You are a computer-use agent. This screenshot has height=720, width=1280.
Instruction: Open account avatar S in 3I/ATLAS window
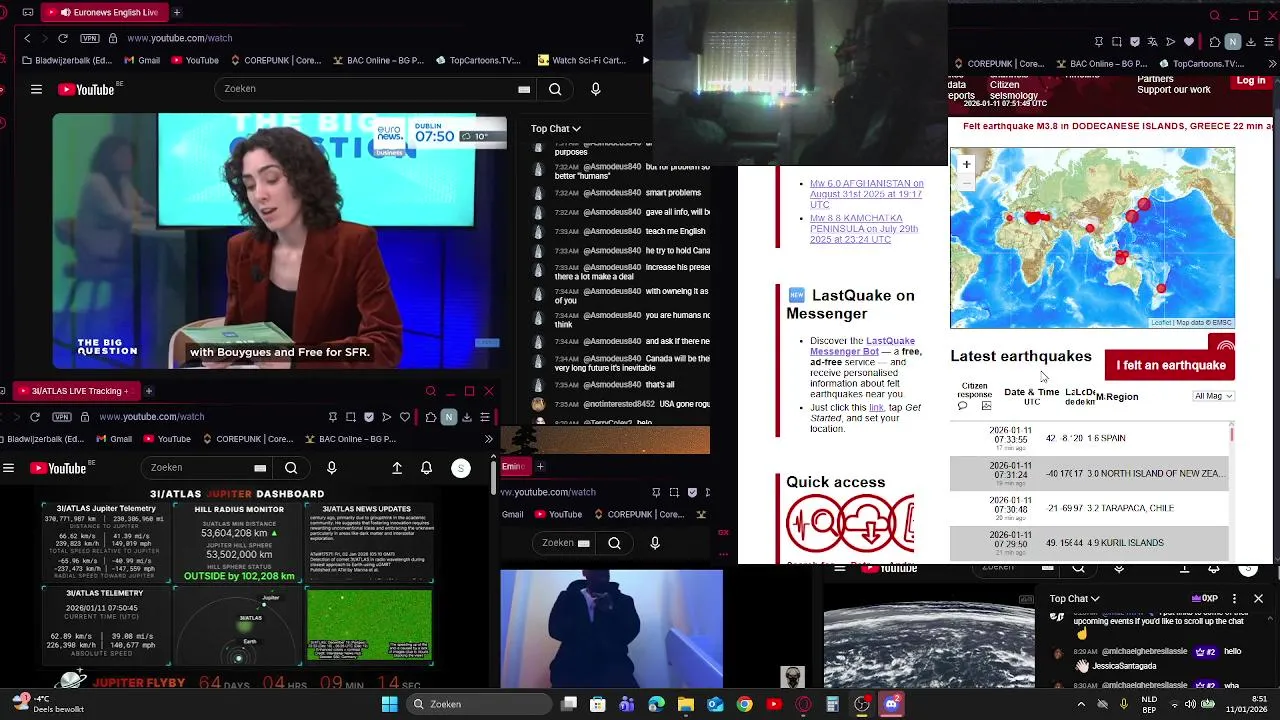coord(461,468)
